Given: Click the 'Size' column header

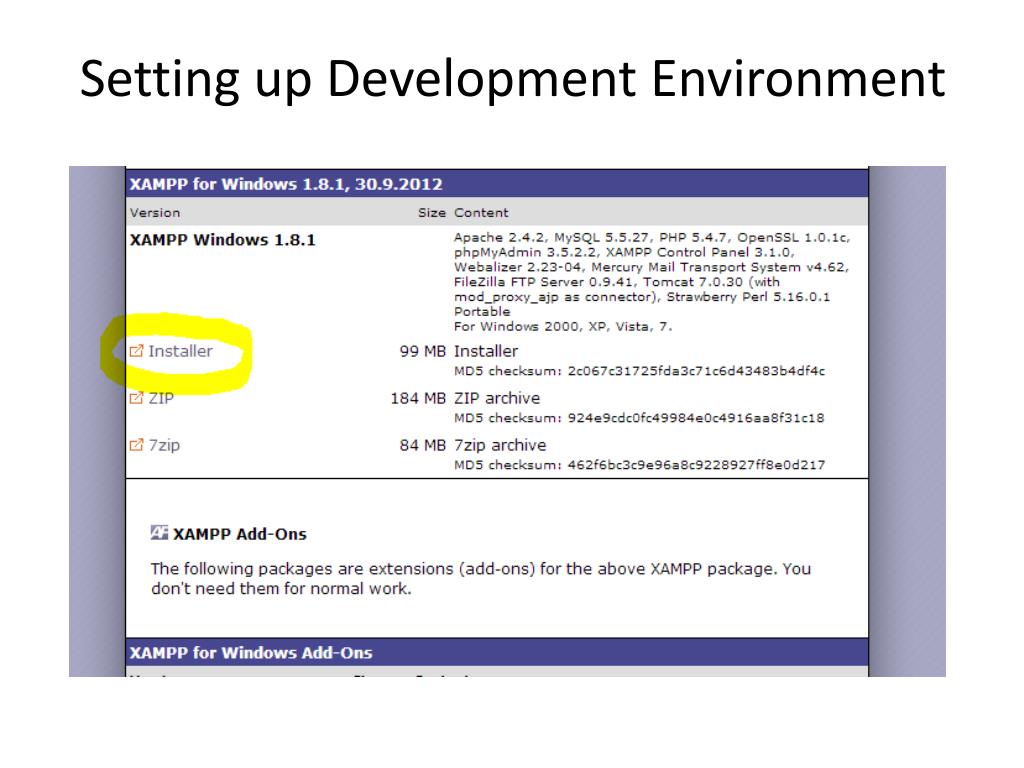Looking at the screenshot, I should [x=432, y=213].
